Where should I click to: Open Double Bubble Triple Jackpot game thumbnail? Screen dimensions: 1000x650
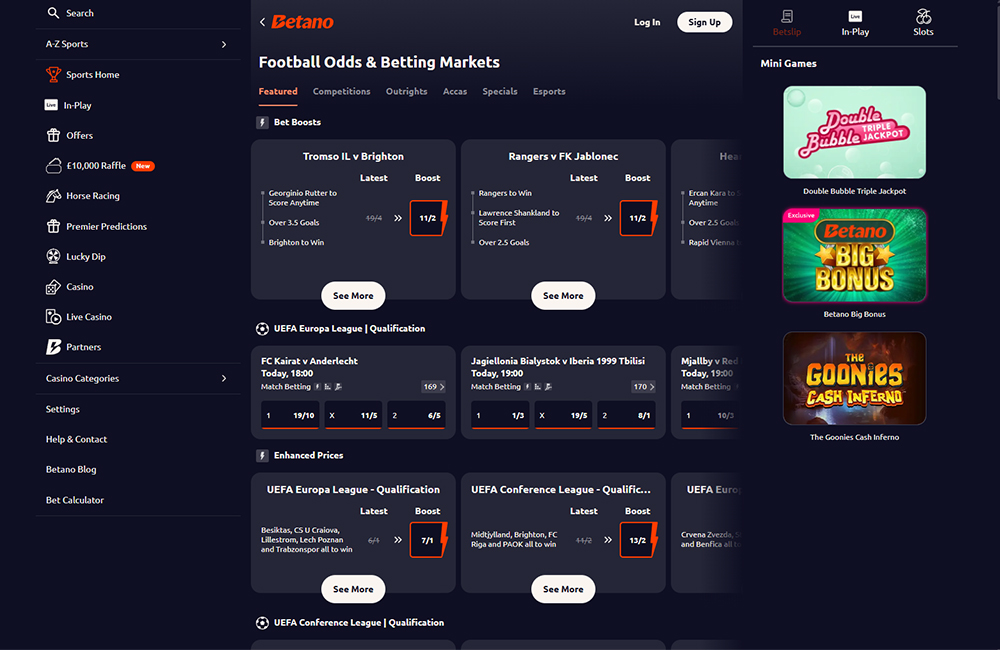click(855, 133)
